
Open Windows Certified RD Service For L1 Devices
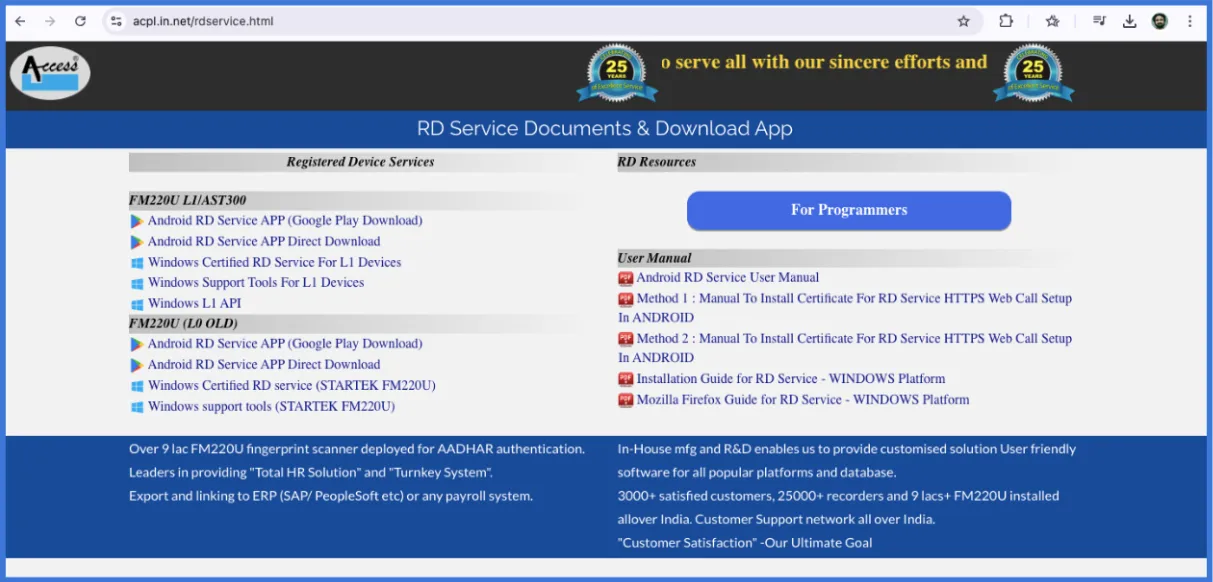[x=274, y=263]
